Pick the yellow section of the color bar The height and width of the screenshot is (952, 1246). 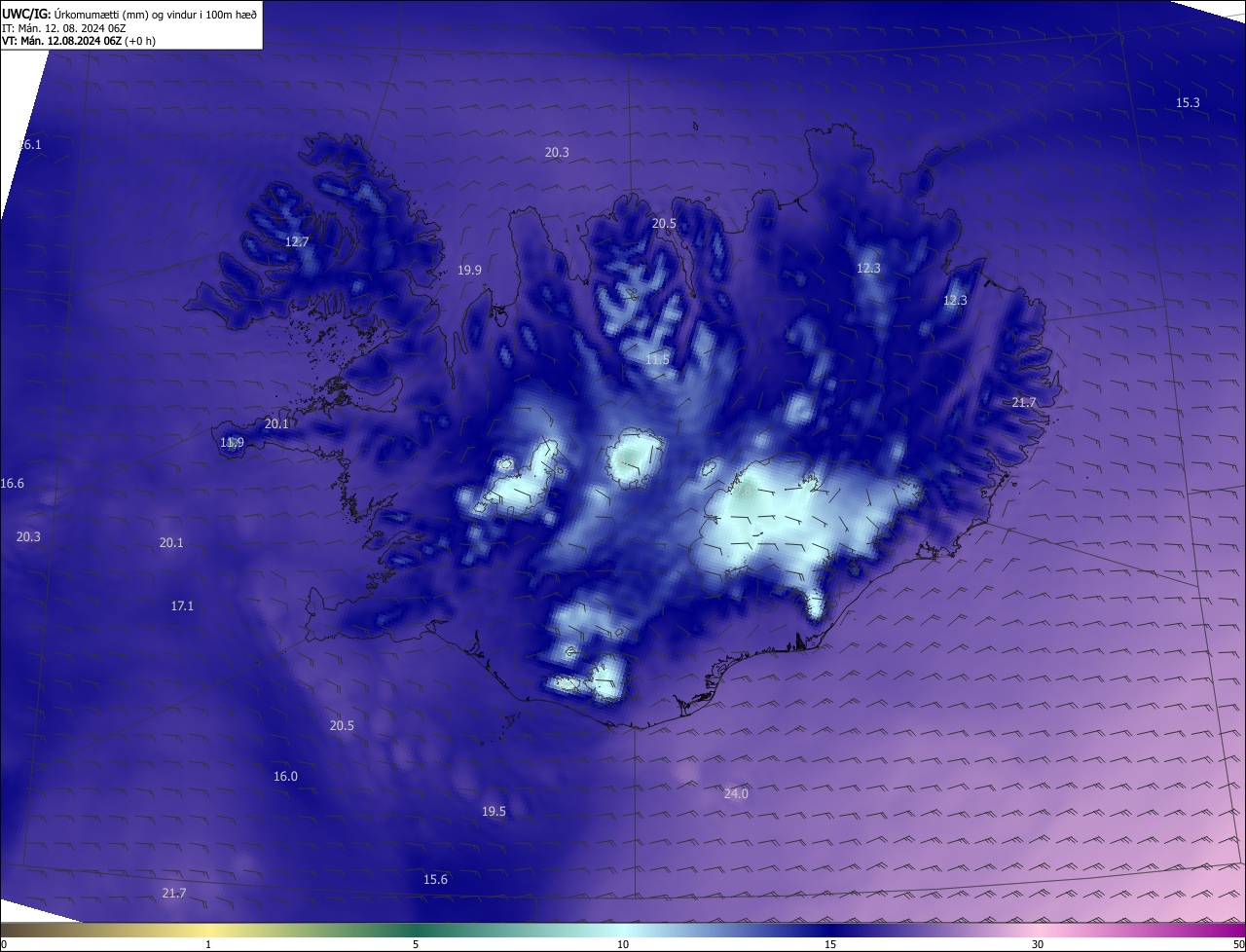tap(209, 931)
